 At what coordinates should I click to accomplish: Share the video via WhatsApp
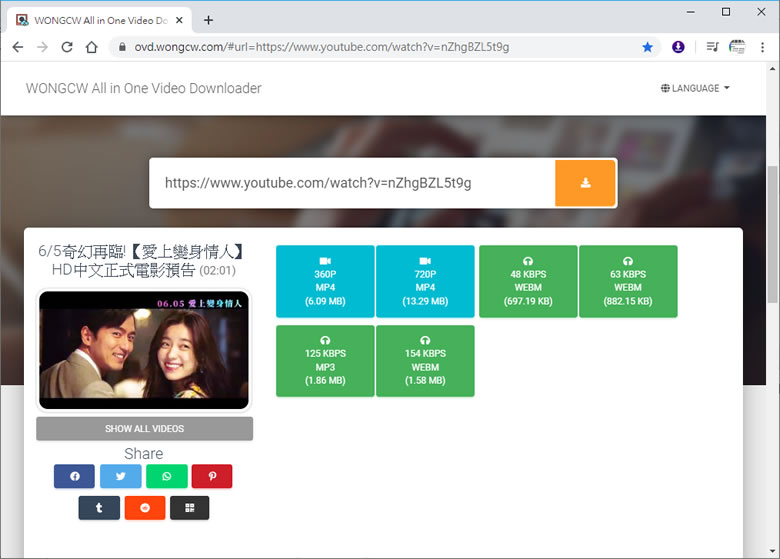(166, 477)
